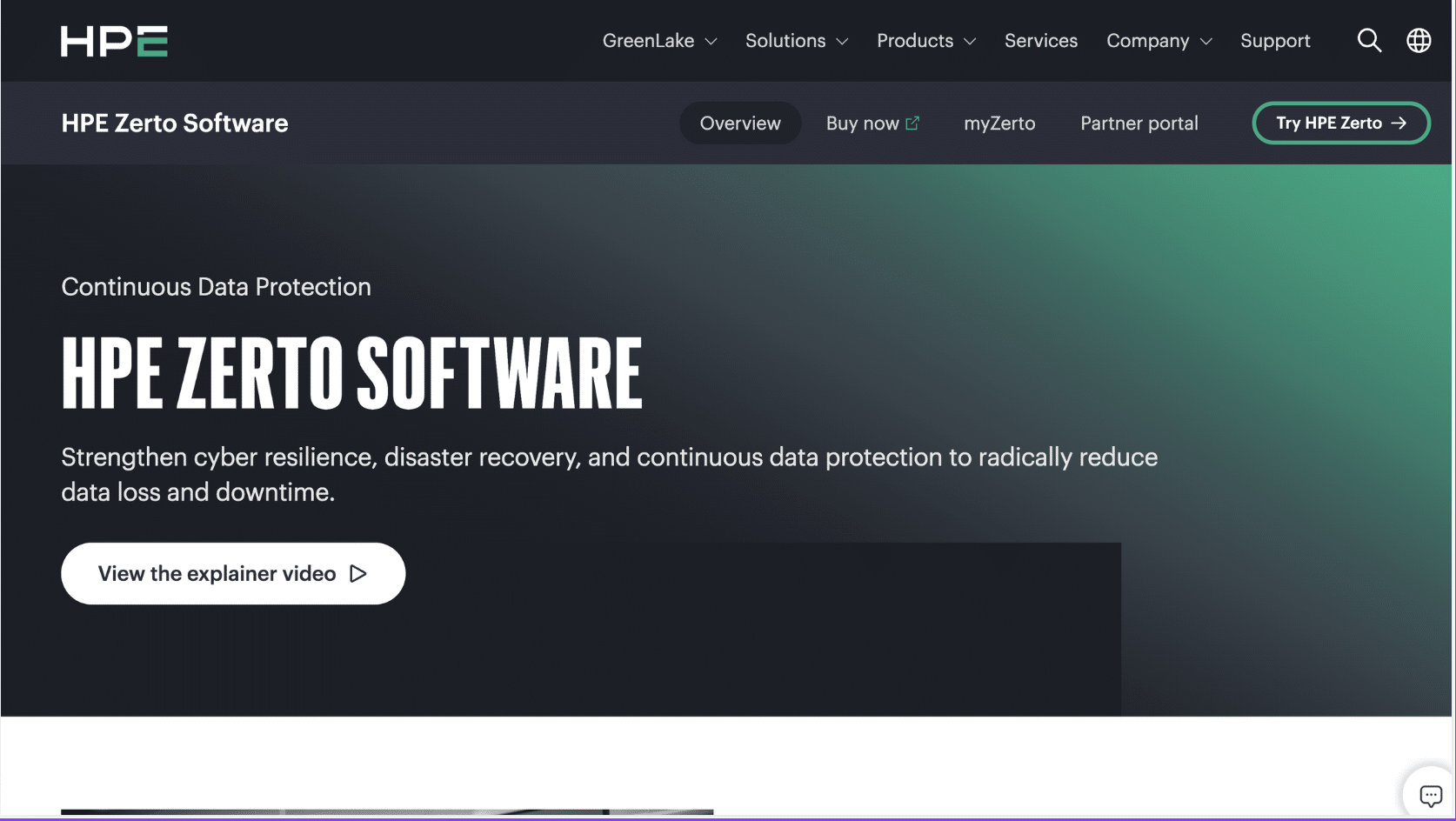Open the search magnifier icon
Image resolution: width=1456 pixels, height=821 pixels.
coord(1369,40)
